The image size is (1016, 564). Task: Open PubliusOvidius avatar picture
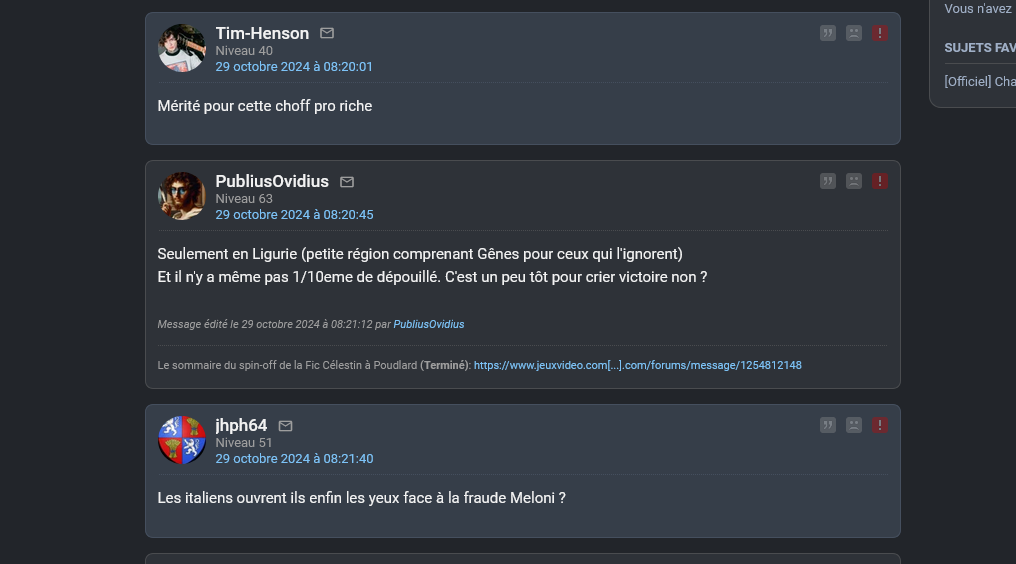(181, 196)
